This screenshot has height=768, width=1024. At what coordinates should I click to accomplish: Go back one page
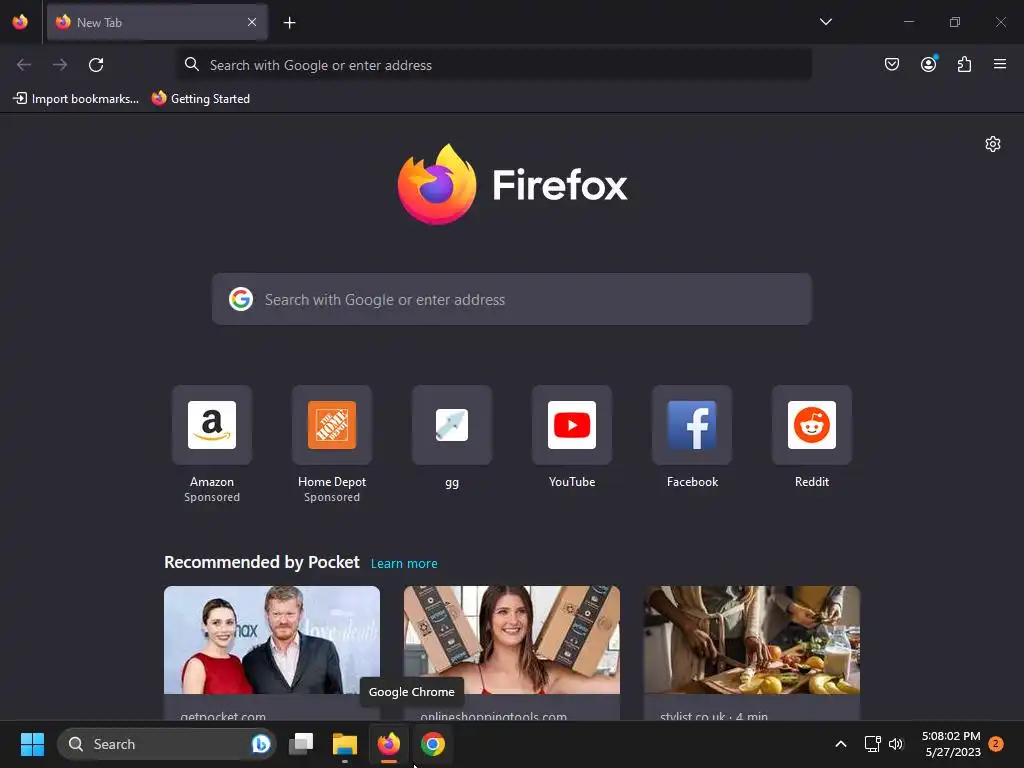tap(24, 65)
